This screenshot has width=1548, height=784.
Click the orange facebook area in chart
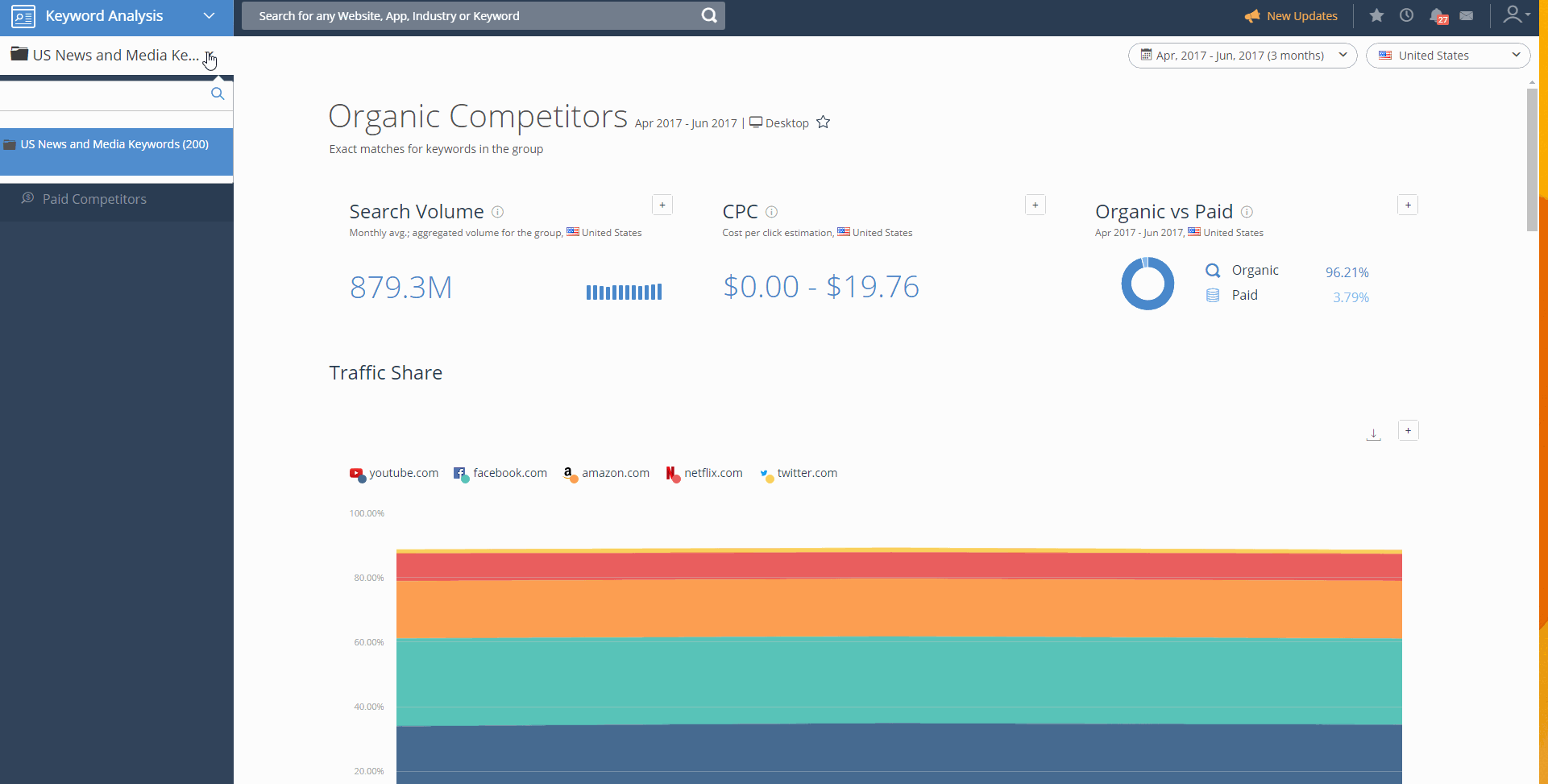[899, 608]
